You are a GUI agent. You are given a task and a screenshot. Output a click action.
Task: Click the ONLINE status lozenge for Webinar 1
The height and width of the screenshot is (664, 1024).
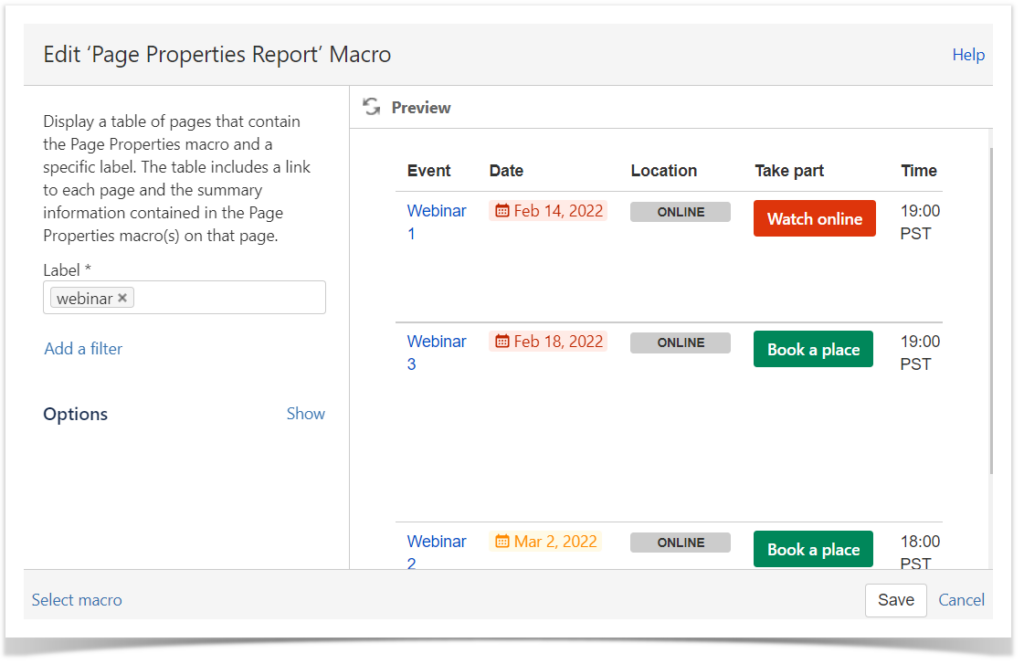pos(680,211)
